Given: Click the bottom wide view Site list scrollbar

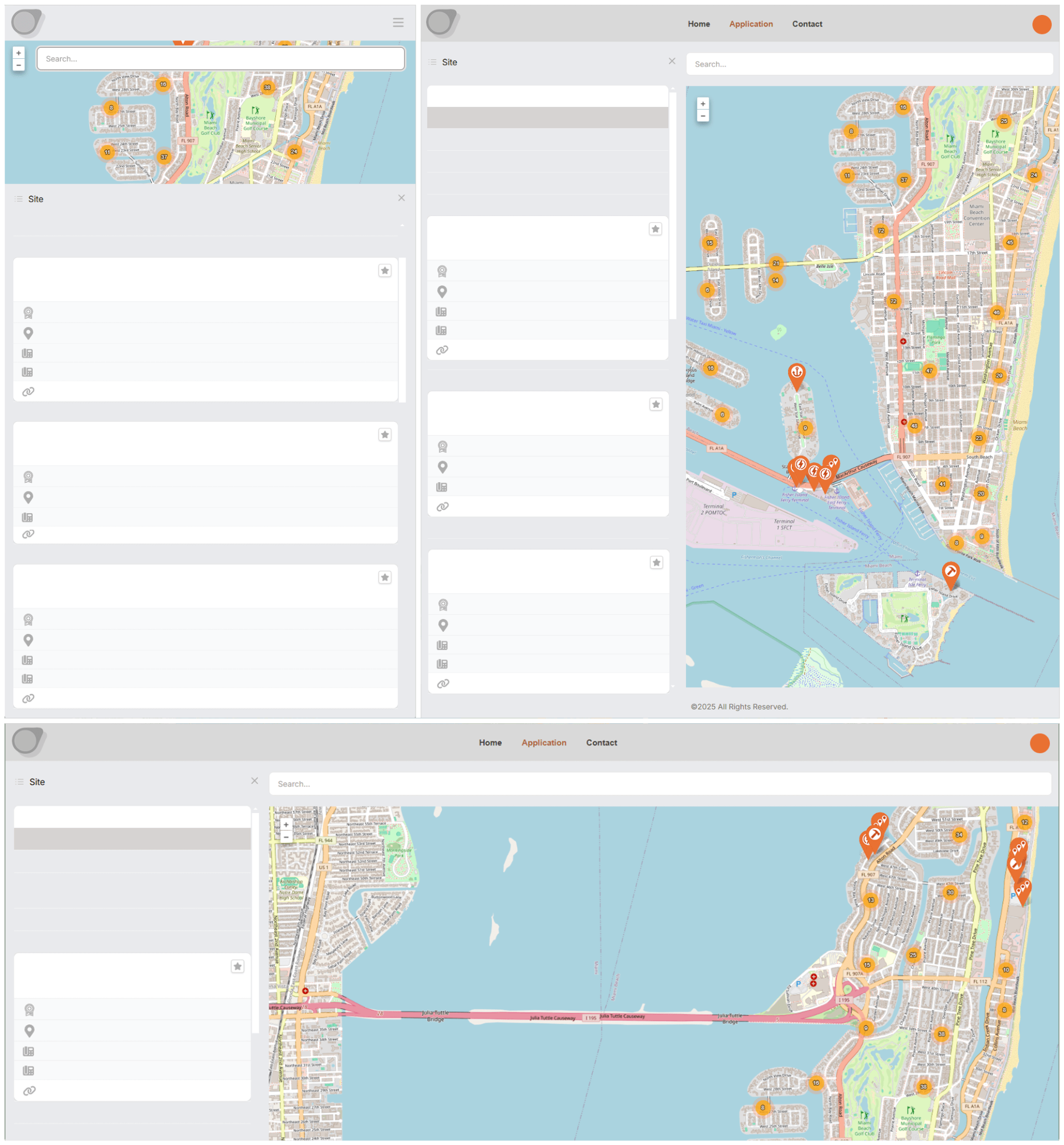Looking at the screenshot, I should coord(255,923).
